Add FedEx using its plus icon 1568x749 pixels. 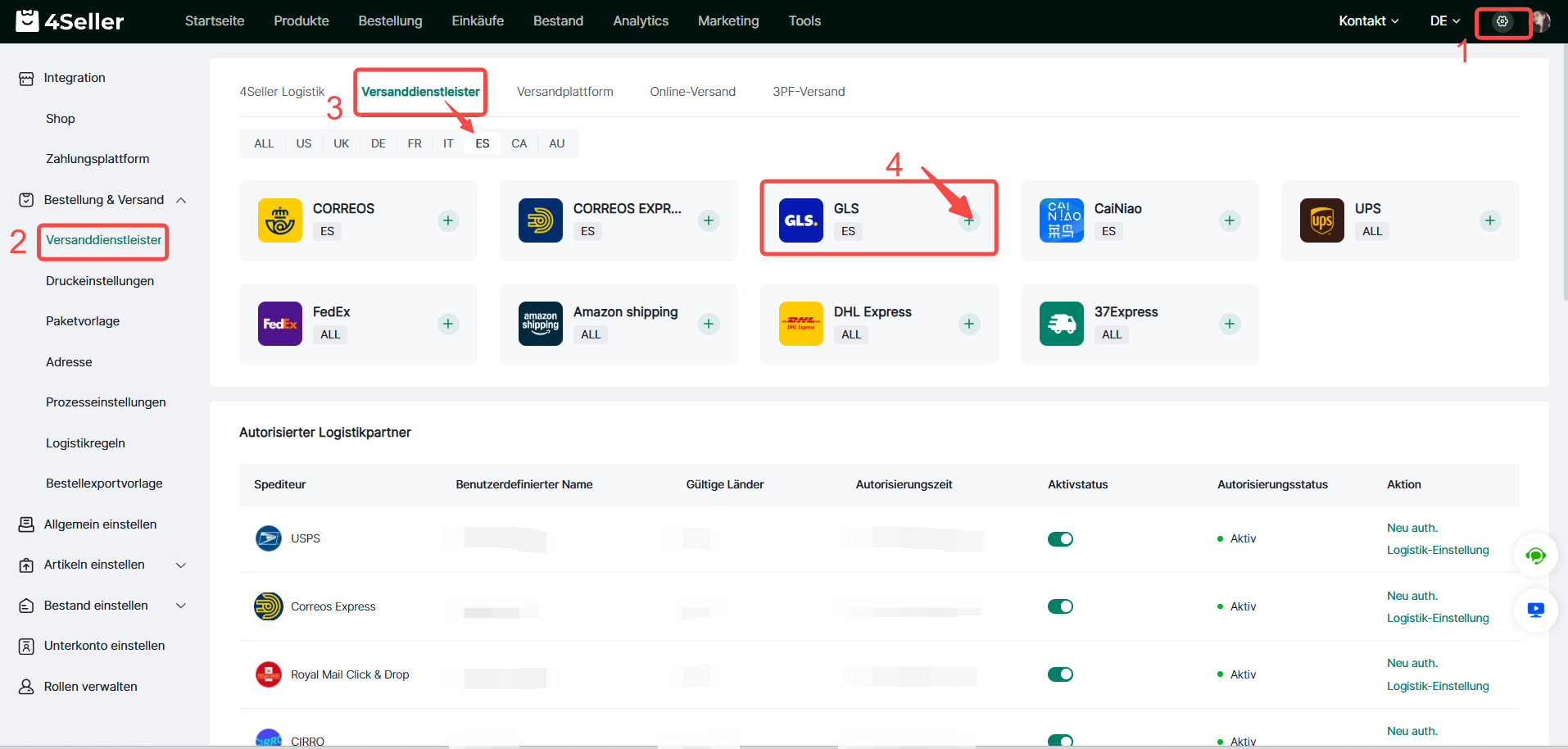pos(448,324)
